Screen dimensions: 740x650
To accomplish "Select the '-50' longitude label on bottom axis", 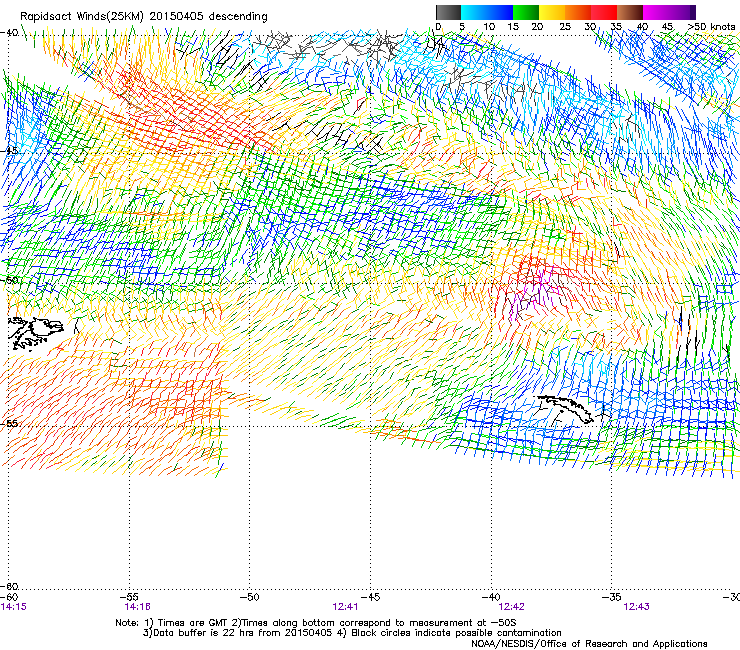I will coord(250,597).
